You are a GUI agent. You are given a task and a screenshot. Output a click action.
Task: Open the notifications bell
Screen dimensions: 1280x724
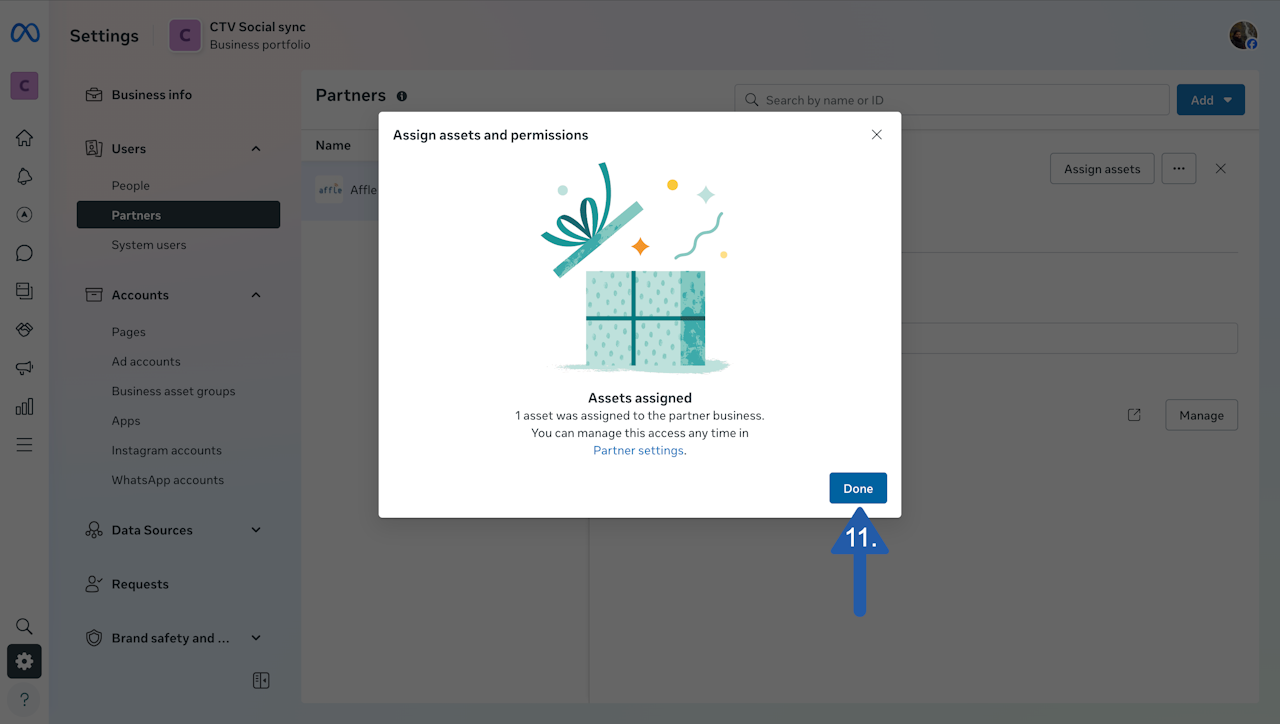pos(25,177)
